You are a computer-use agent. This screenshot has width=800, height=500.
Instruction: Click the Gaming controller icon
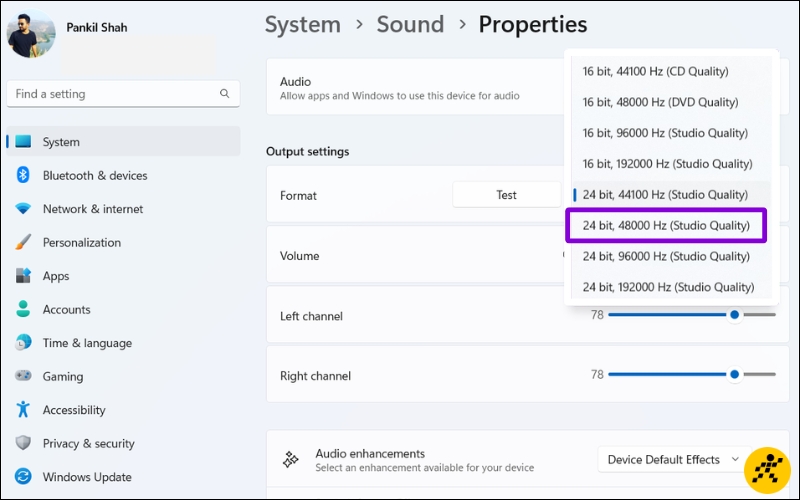23,376
